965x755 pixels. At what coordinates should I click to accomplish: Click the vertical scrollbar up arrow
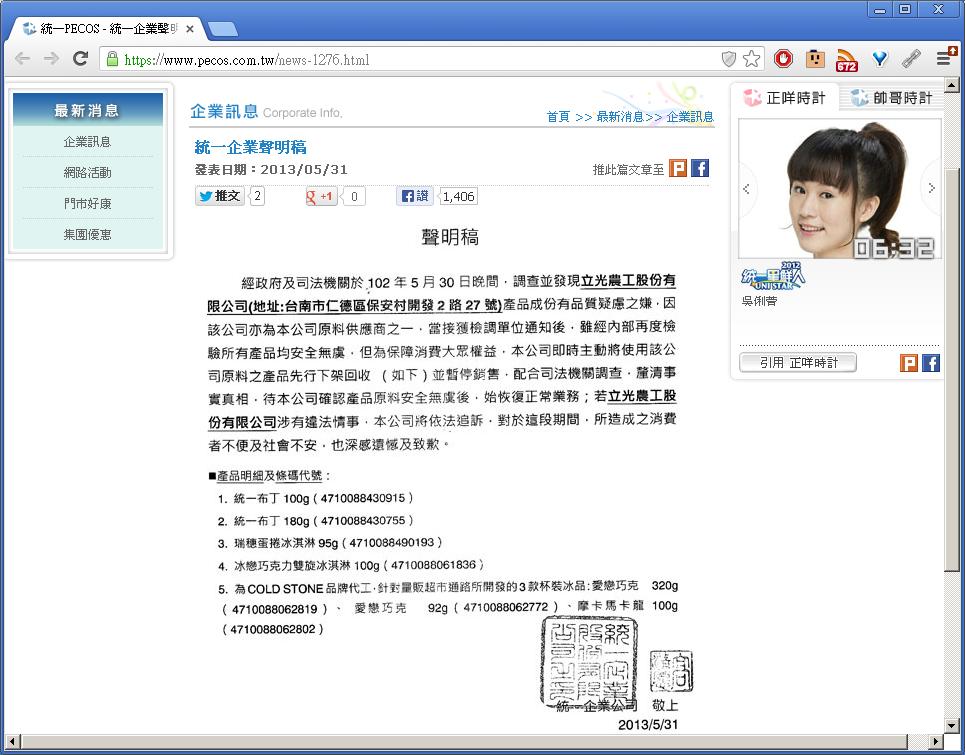(951, 85)
